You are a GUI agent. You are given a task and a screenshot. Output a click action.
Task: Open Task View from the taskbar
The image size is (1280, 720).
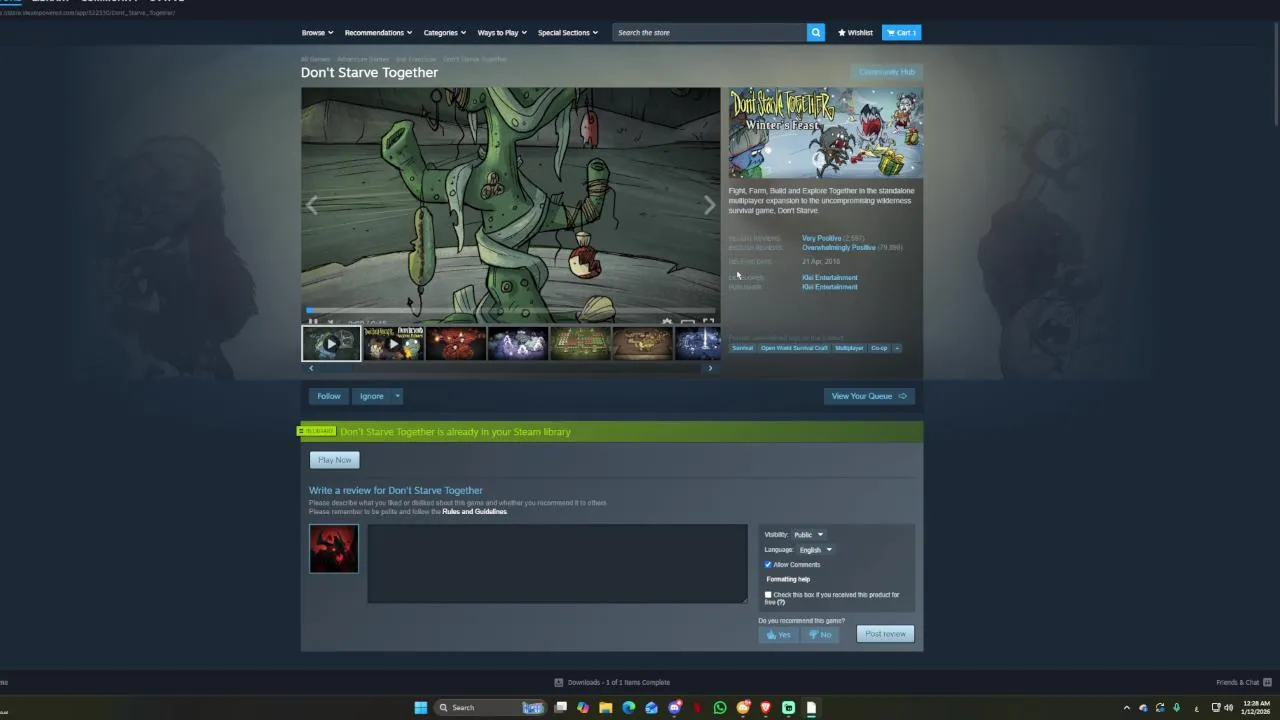click(561, 707)
